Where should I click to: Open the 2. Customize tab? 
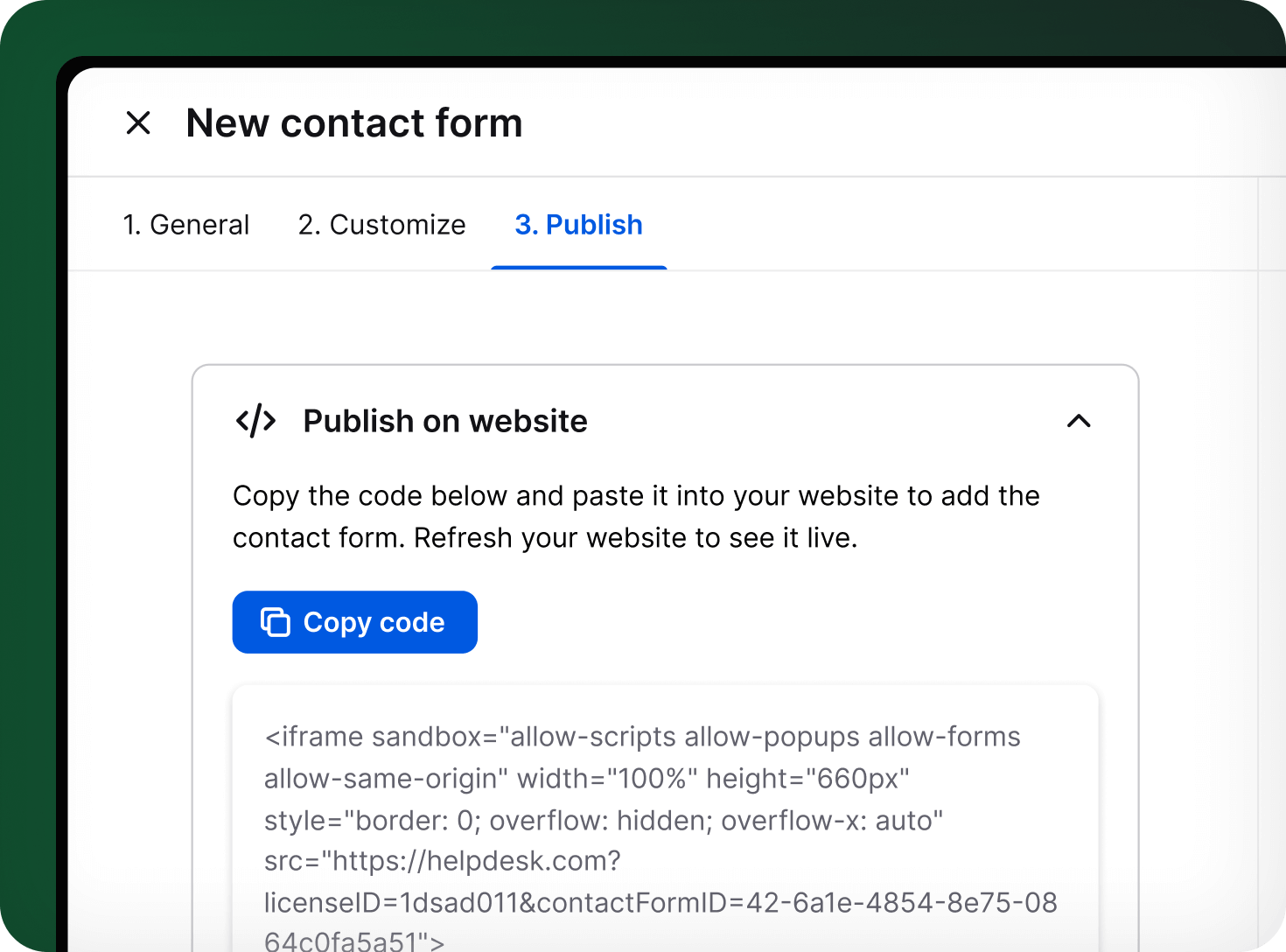[x=381, y=225]
